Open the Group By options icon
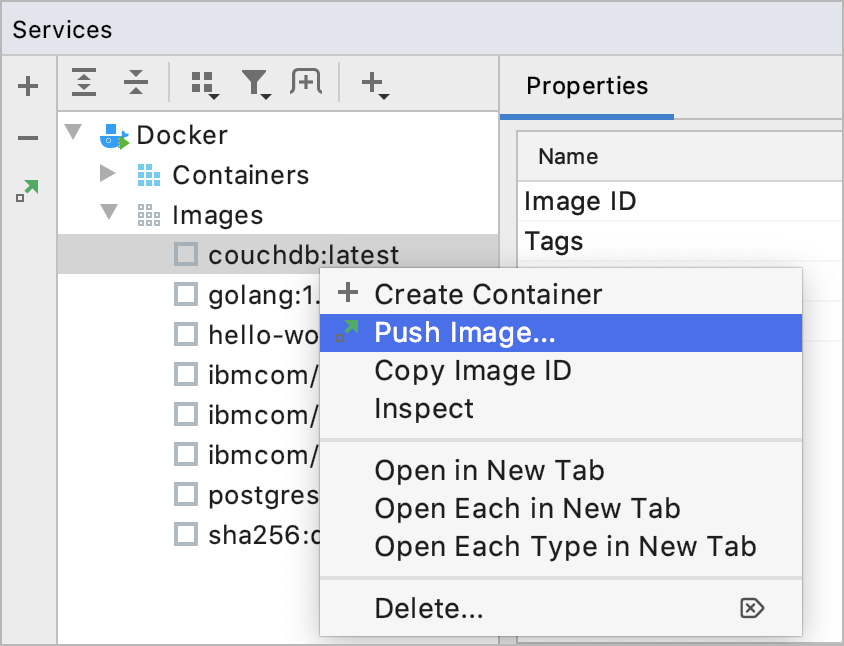The width and height of the screenshot is (844, 646). 203,84
